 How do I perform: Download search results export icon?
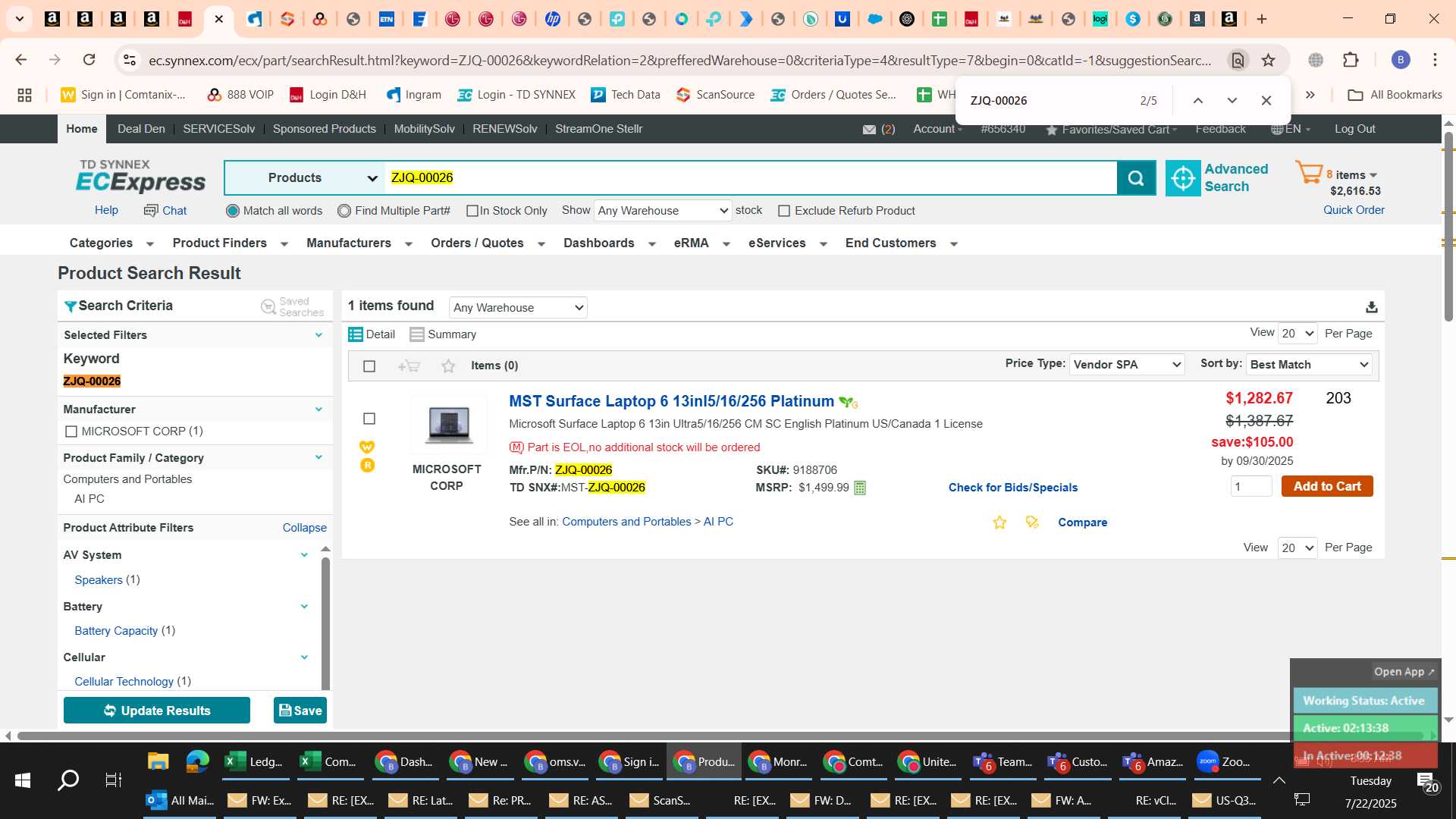(x=1371, y=307)
